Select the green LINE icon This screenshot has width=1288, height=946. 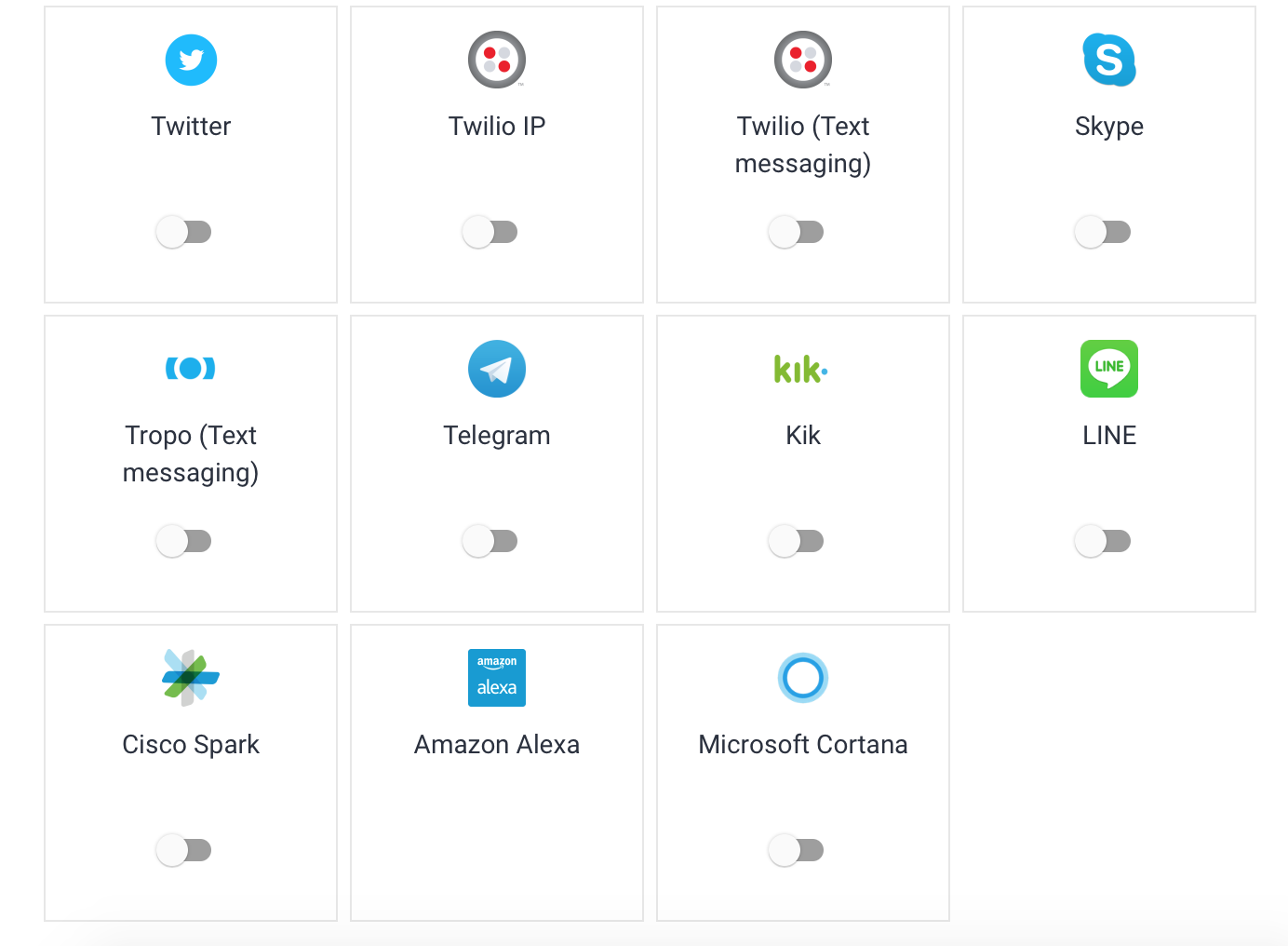pos(1109,369)
